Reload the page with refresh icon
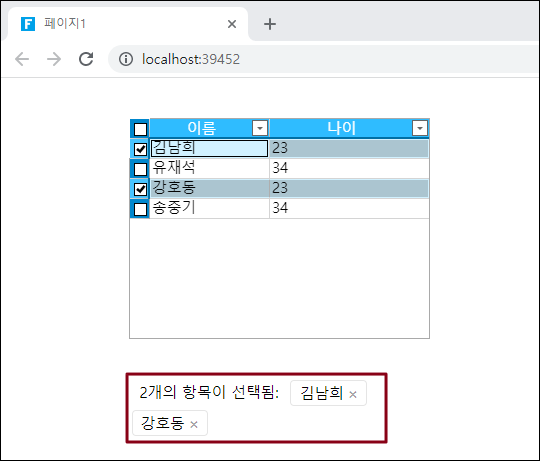The height and width of the screenshot is (461, 540). 86,59
